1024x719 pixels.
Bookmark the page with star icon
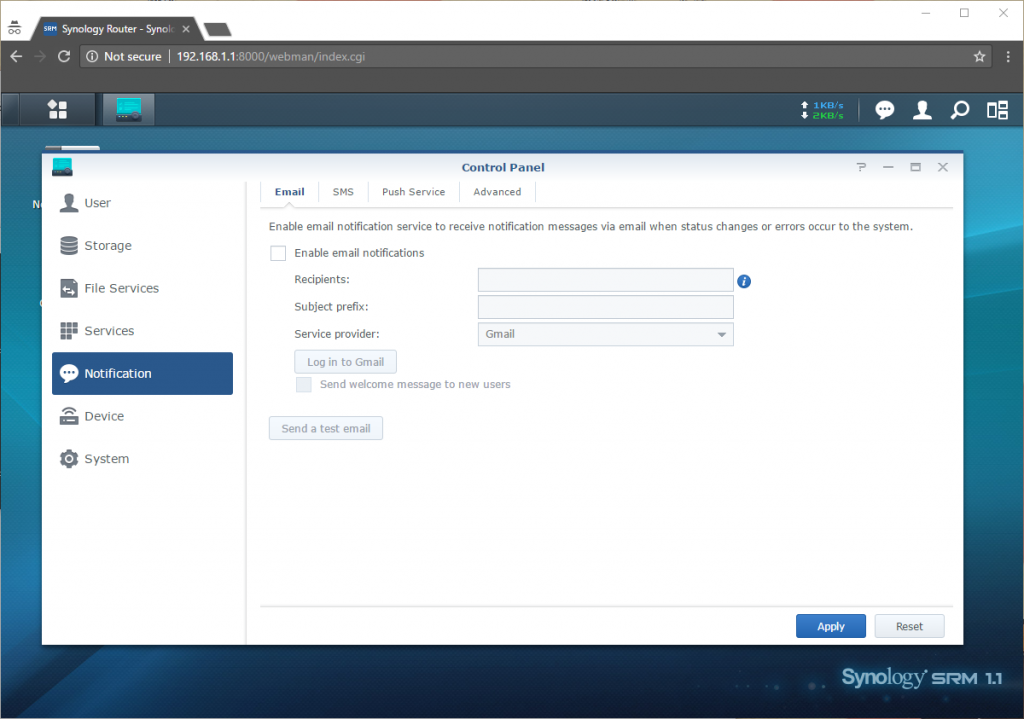[x=980, y=57]
